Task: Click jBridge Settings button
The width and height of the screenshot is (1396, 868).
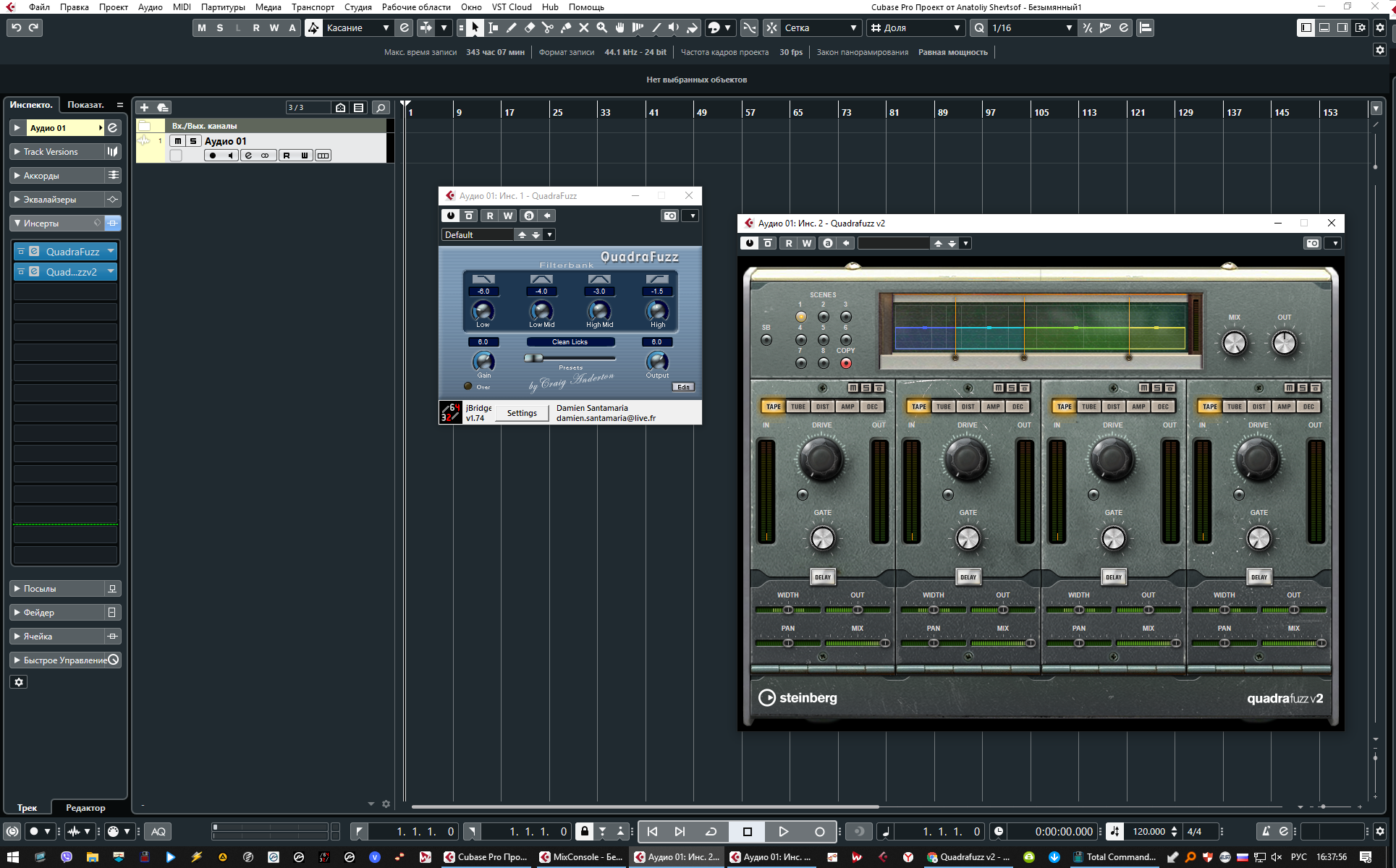Action: tap(522, 413)
